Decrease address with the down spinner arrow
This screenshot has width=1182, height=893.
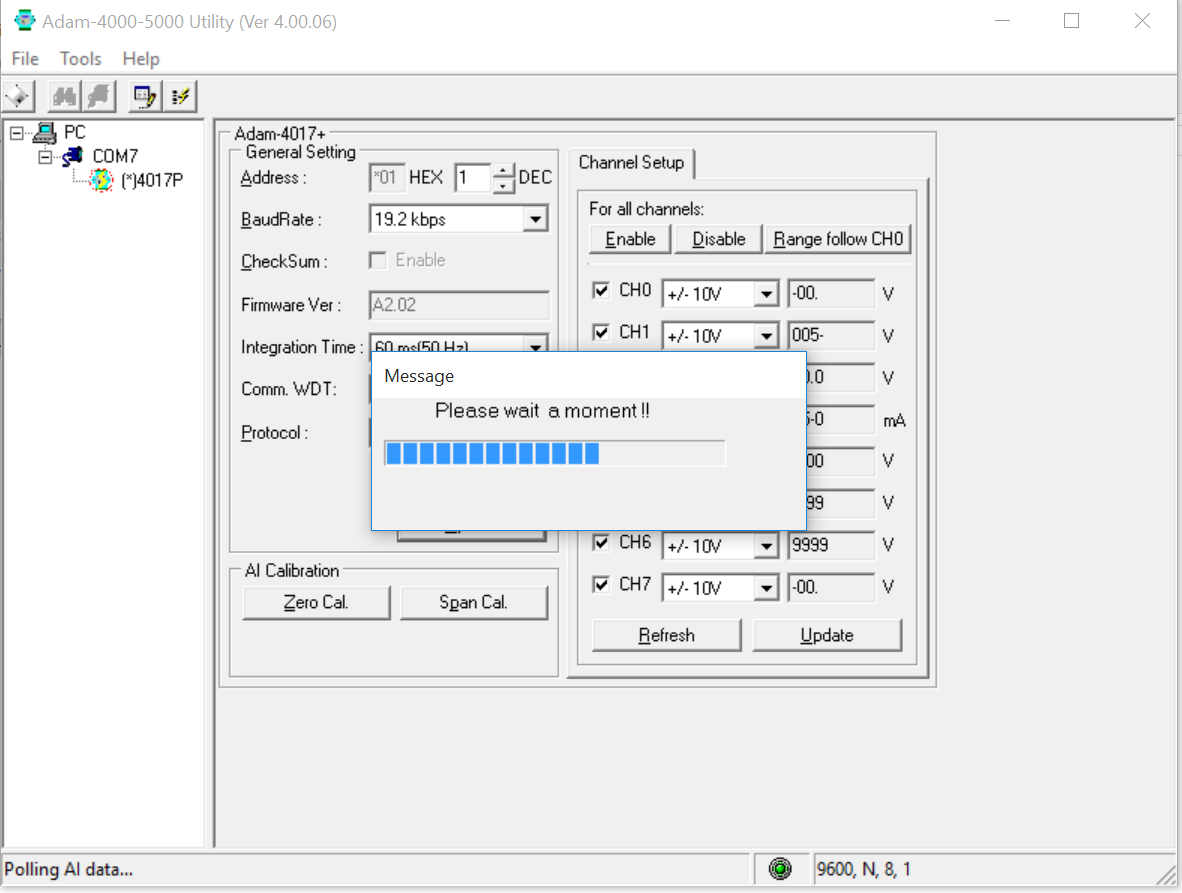click(503, 185)
